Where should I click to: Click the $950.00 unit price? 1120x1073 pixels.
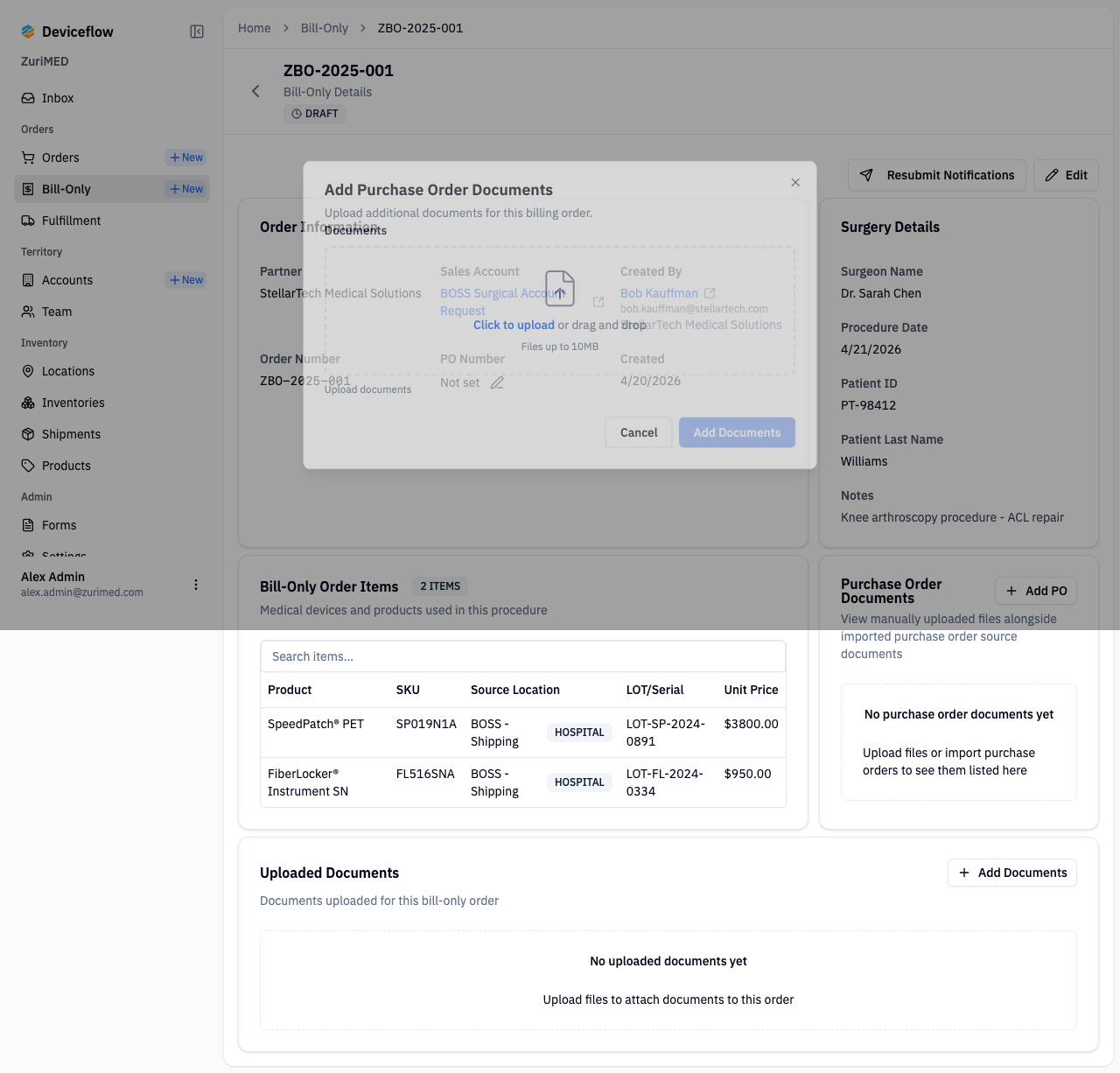(x=748, y=774)
